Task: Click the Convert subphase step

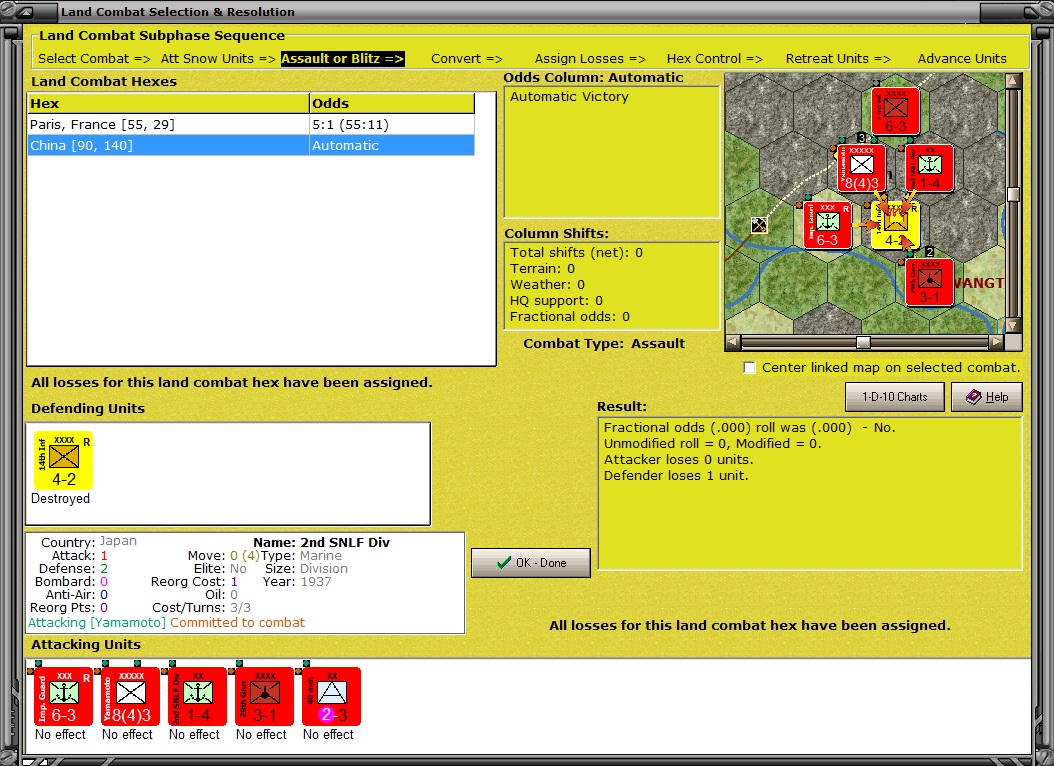Action: [x=467, y=58]
